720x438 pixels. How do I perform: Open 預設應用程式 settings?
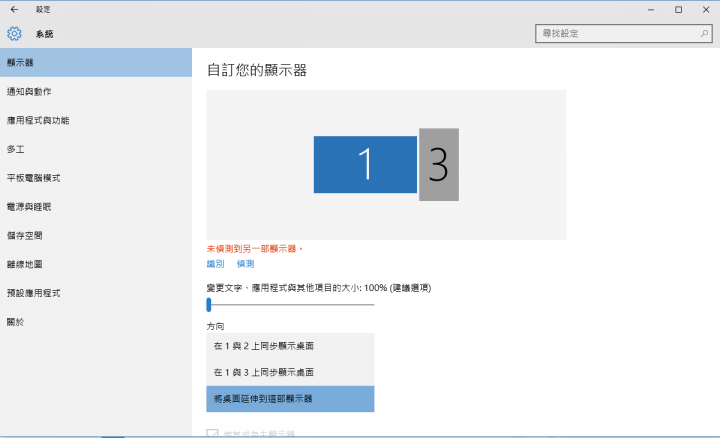[96, 293]
